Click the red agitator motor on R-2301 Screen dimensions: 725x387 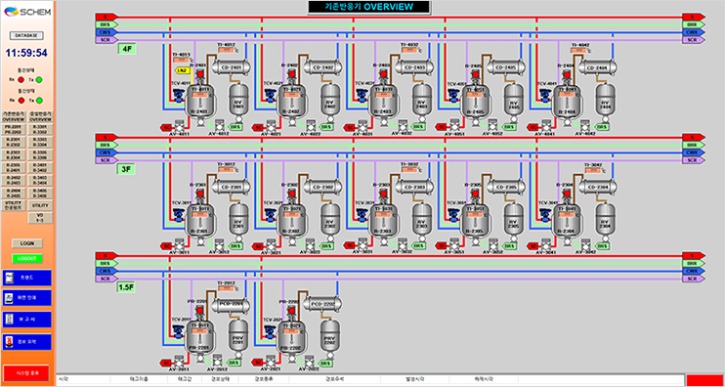click(200, 194)
